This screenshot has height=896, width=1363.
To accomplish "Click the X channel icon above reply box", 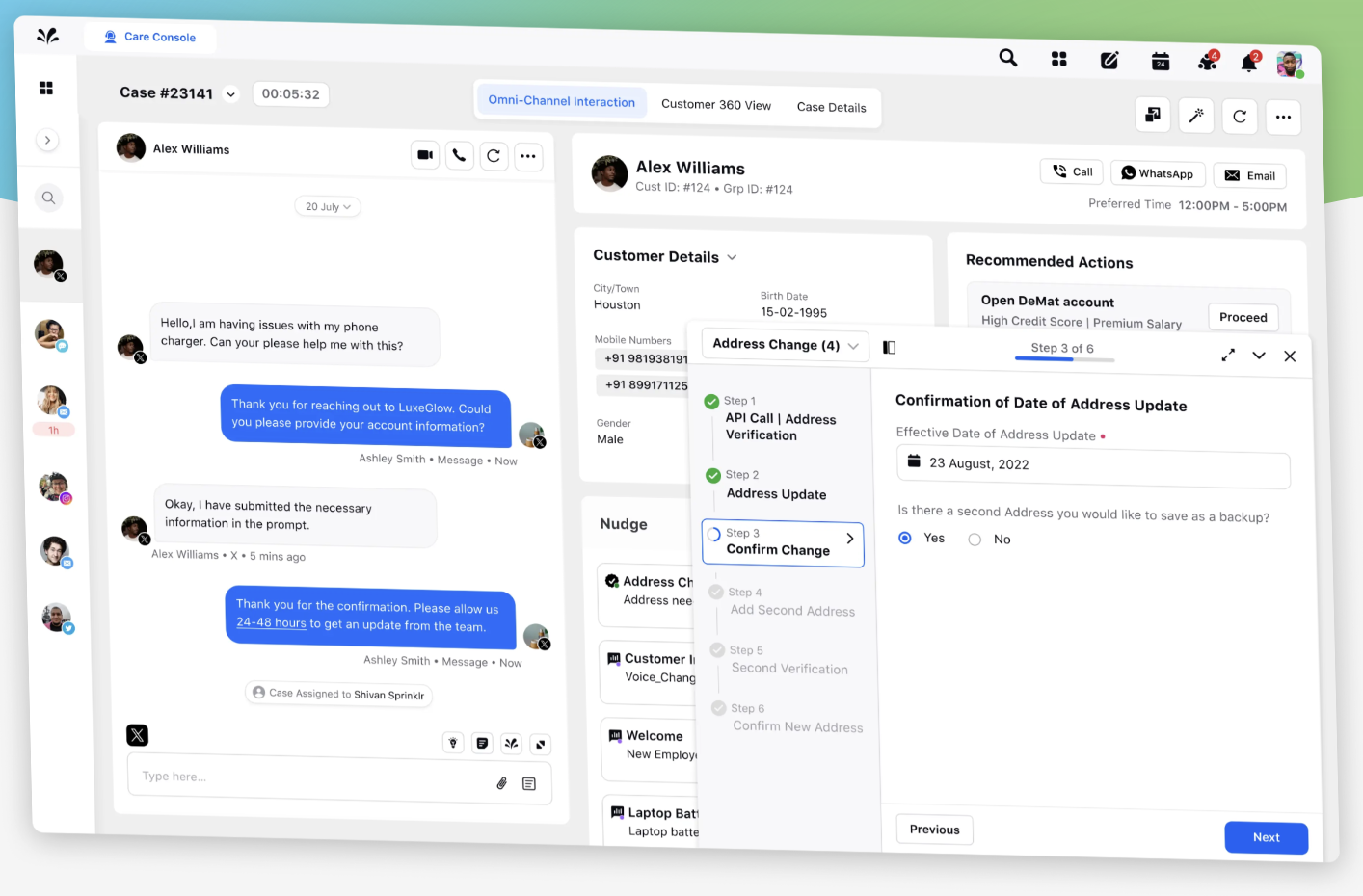I will 138,735.
